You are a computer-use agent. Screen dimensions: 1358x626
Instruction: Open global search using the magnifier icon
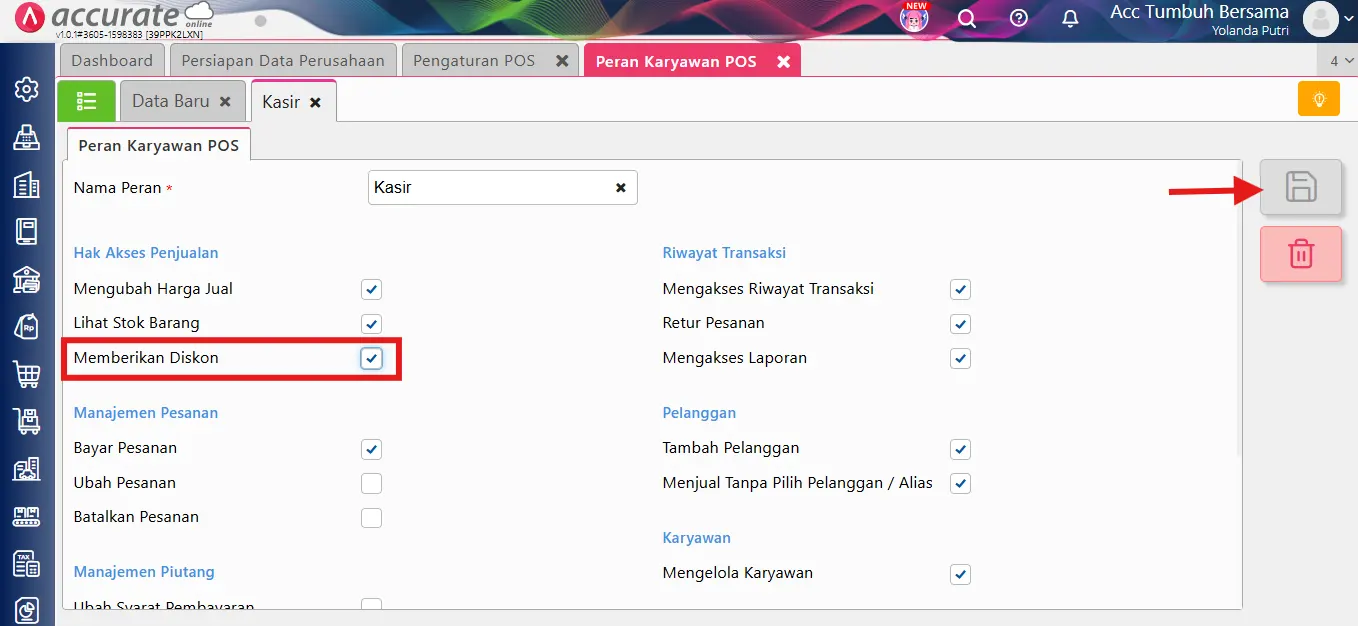tap(966, 18)
